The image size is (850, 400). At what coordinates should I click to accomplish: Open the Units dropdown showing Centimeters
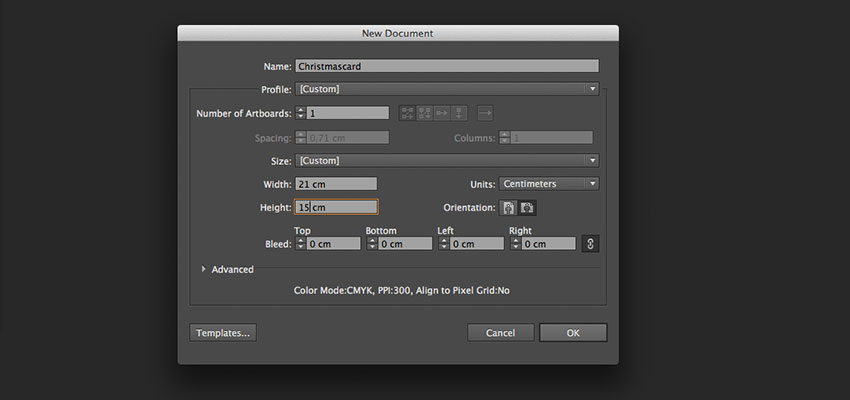click(549, 184)
